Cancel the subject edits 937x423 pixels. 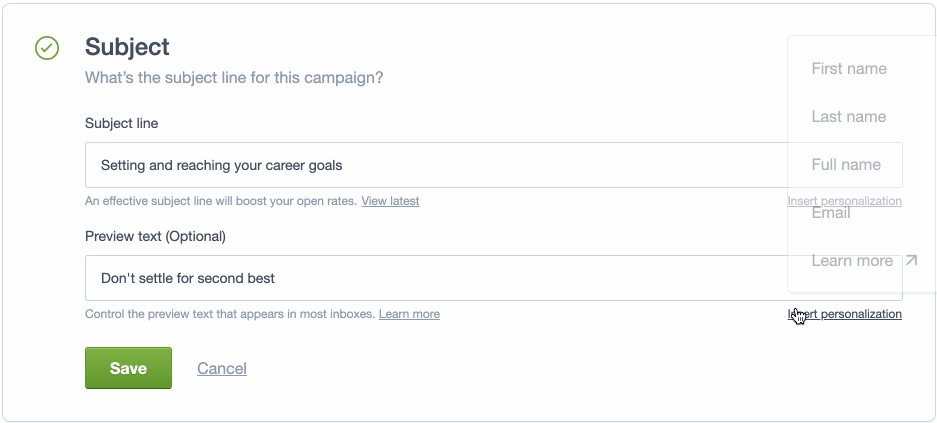point(222,369)
